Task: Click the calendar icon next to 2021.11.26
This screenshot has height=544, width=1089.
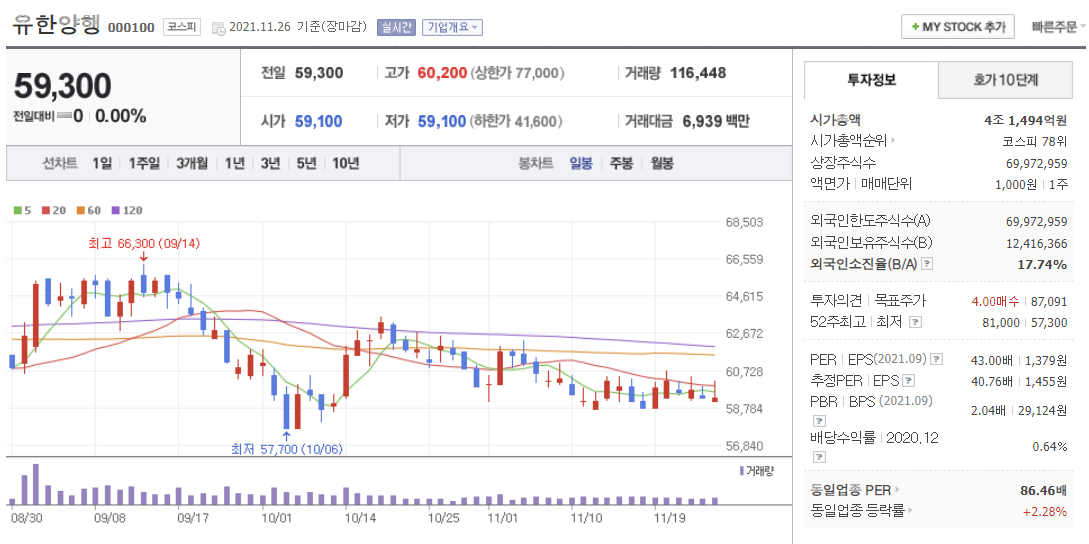Action: pos(218,28)
